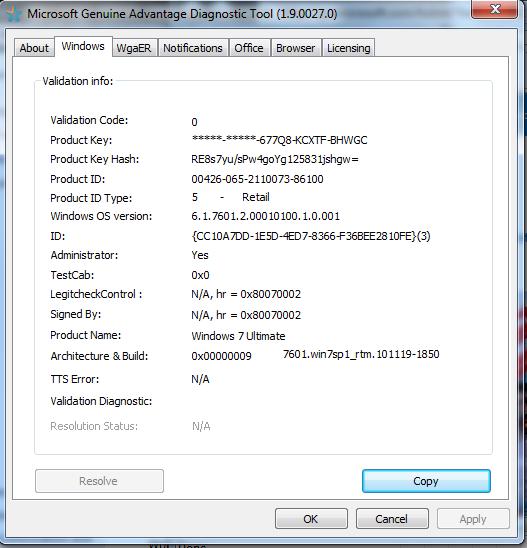Click the grayed Resolve button
The width and height of the screenshot is (527, 548).
99,481
